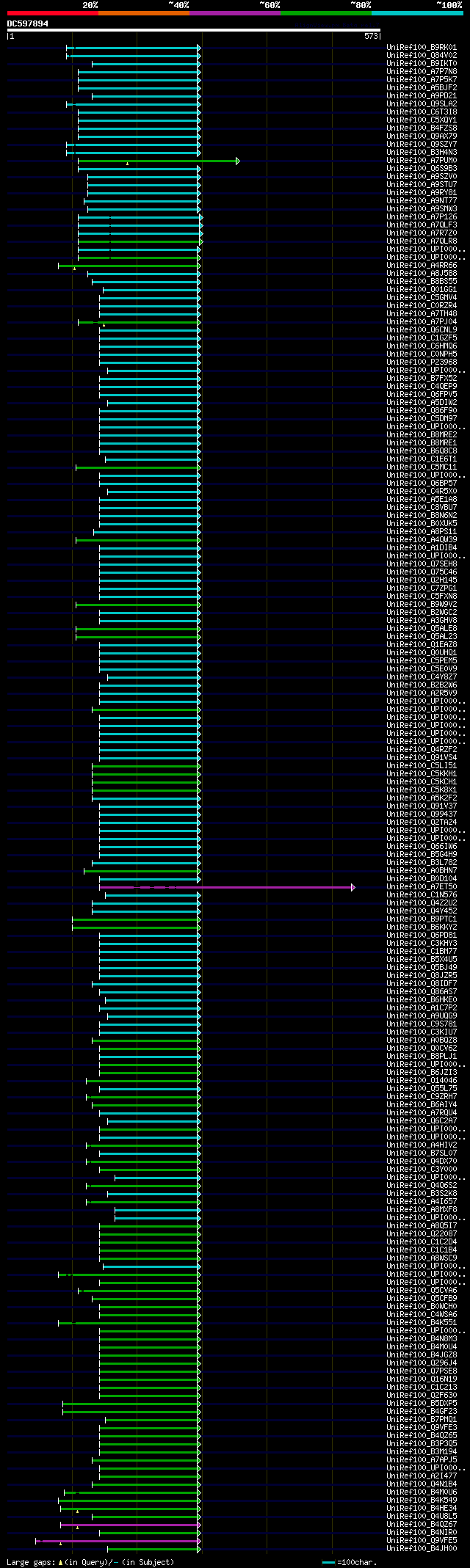The image size is (470, 1568).
Task: Click the UniRef100_A7P7N8 hit label
Action: tap(422, 72)
